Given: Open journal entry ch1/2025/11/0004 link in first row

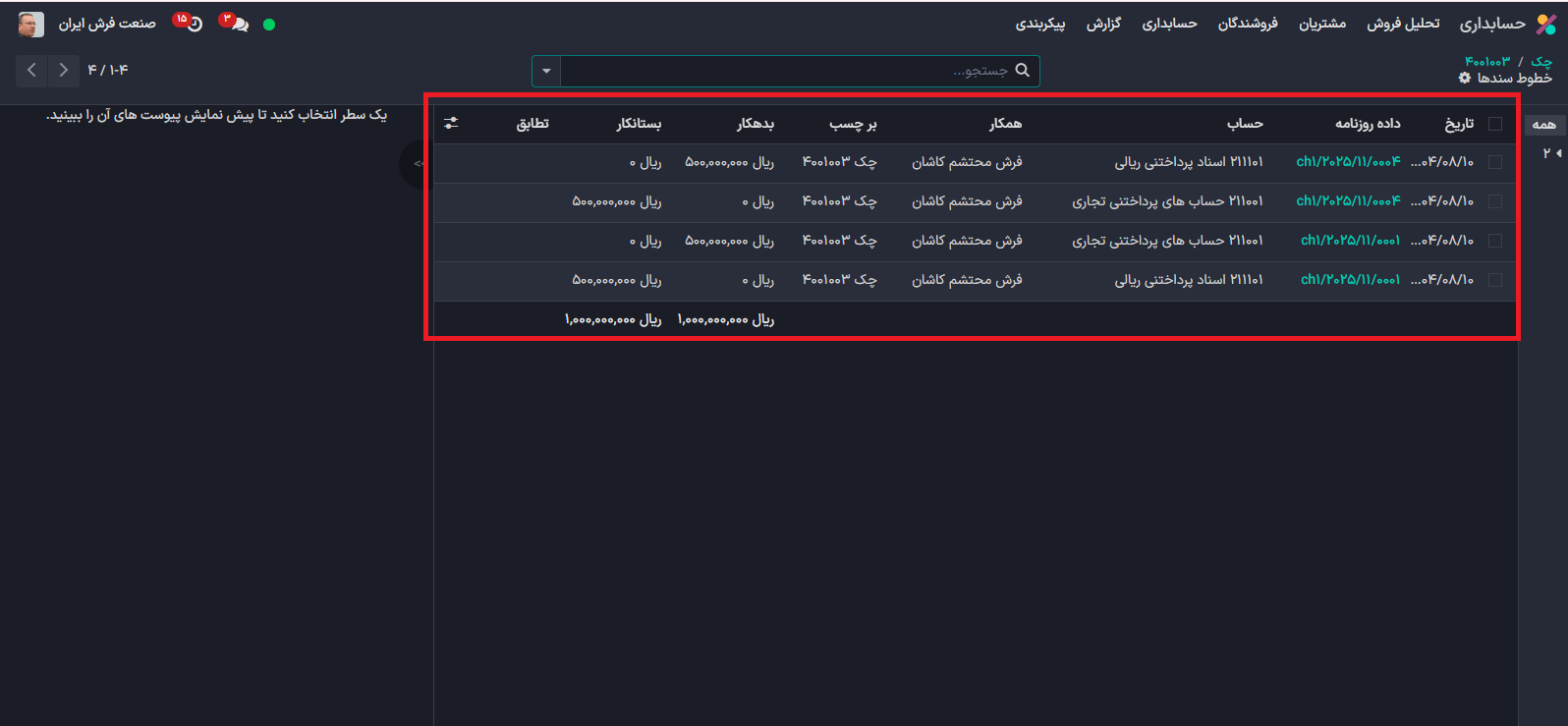Looking at the screenshot, I should click(1348, 162).
